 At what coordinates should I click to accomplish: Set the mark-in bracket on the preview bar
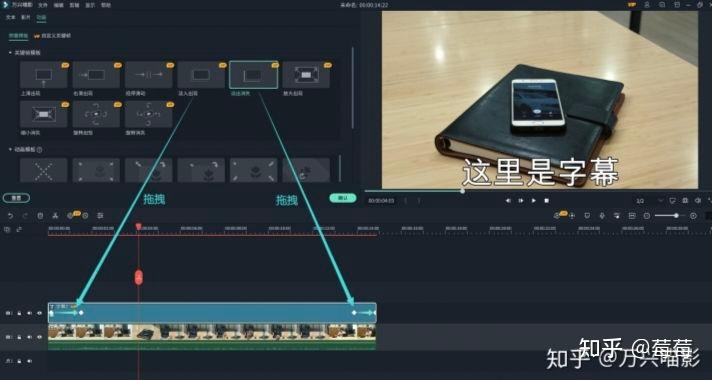click(405, 200)
